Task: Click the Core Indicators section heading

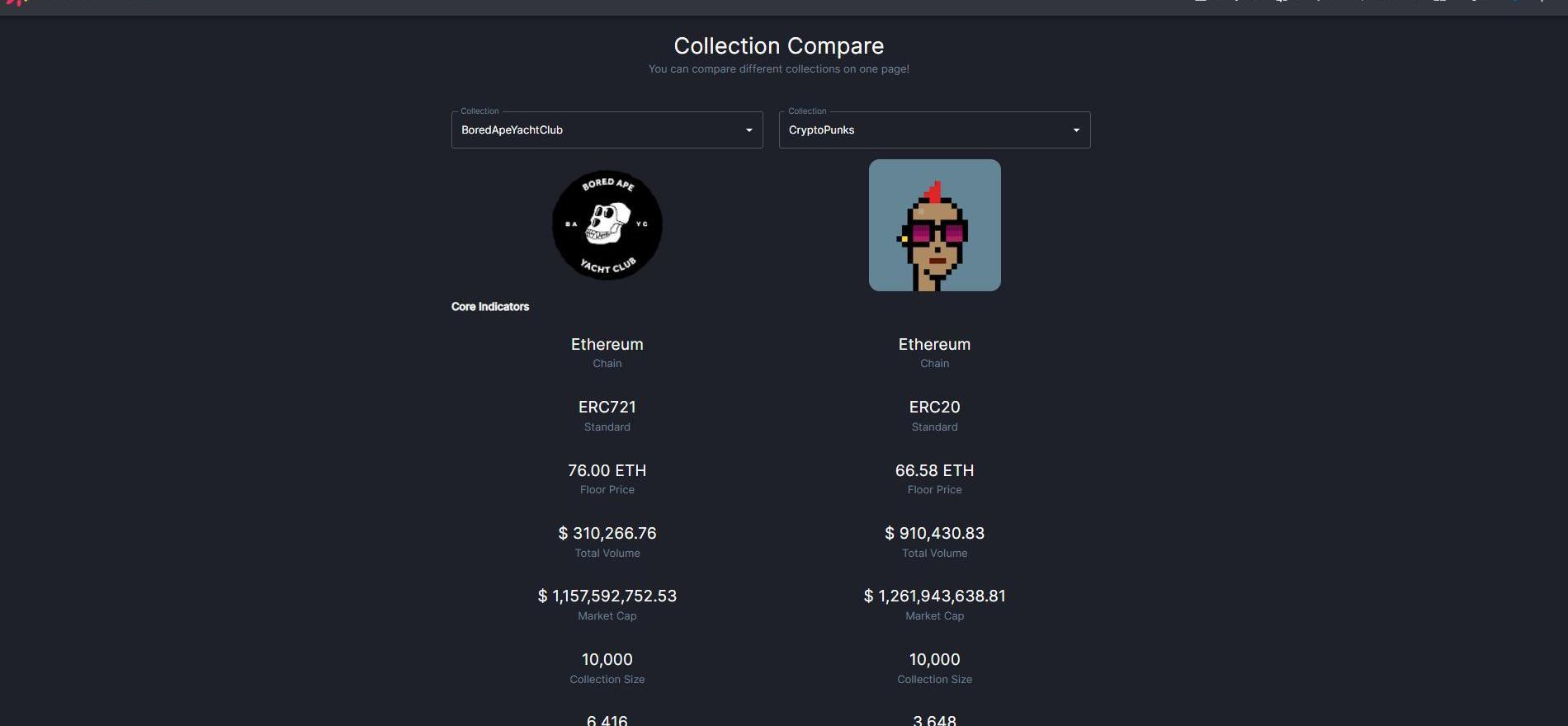Action: [490, 307]
